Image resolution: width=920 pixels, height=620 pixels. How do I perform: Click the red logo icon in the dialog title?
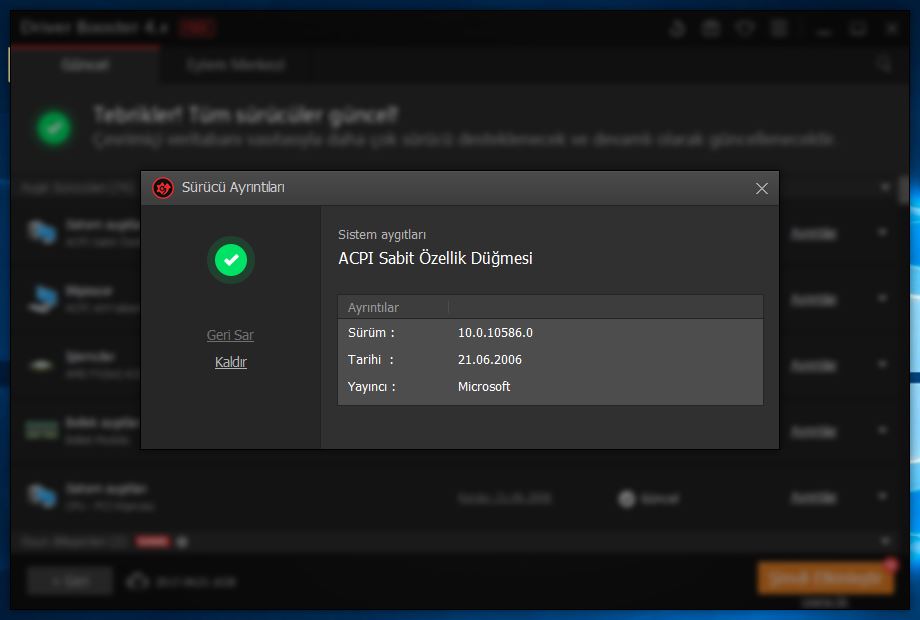pos(163,188)
